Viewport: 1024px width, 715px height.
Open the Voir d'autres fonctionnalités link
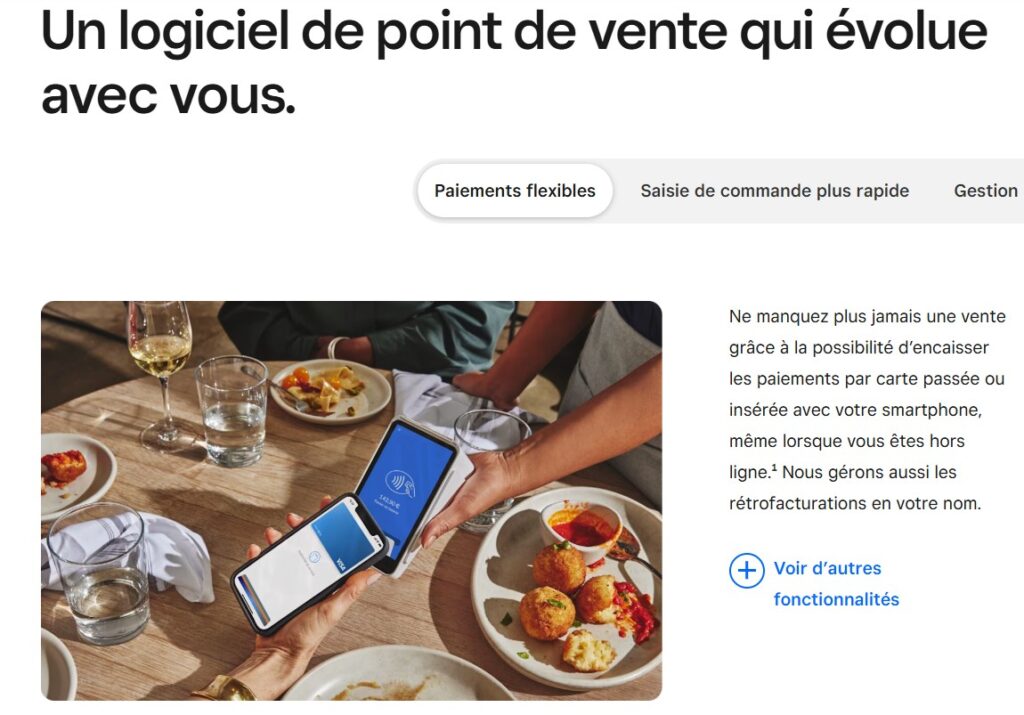pyautogui.click(x=836, y=584)
